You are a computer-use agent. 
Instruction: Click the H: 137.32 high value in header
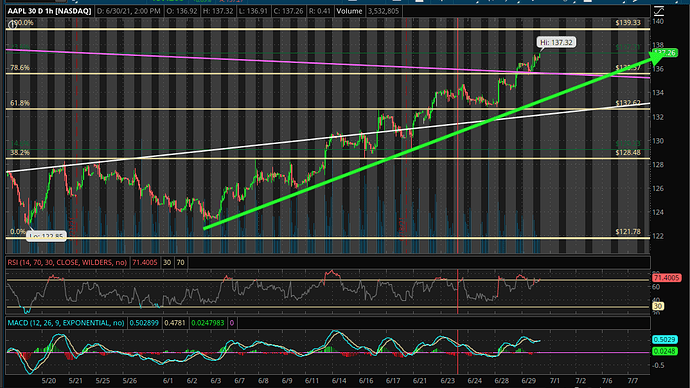pyautogui.click(x=218, y=11)
